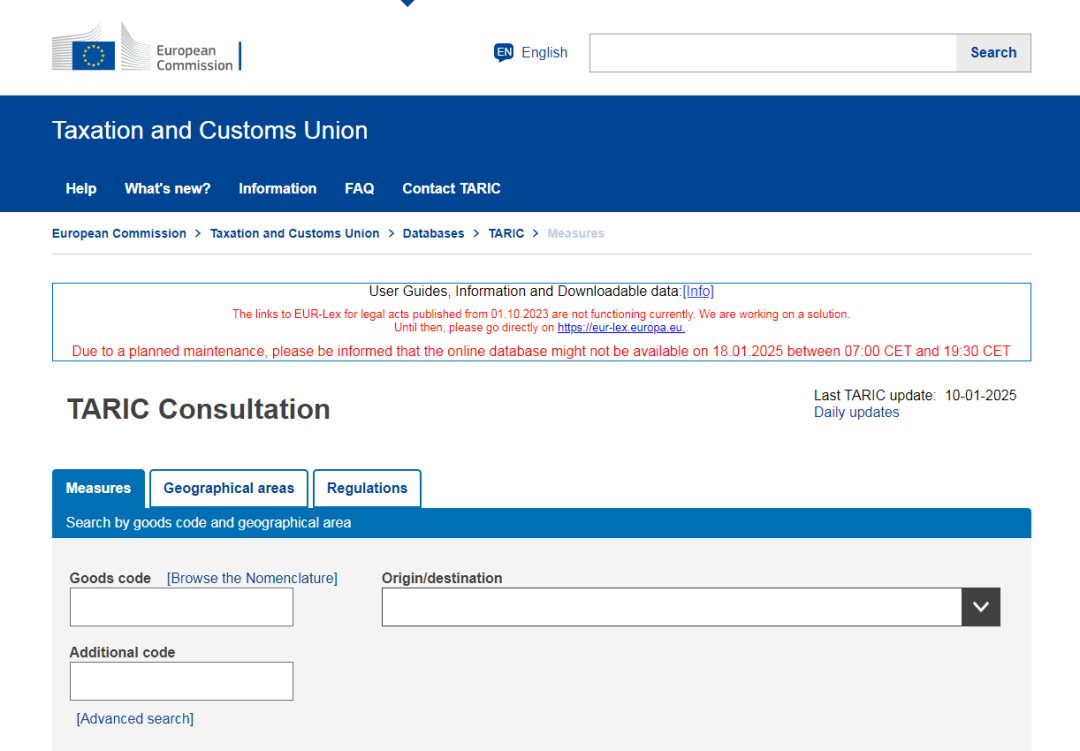Go to Taxation and Customs Union breadcrumb
1080x751 pixels.
[x=295, y=234]
